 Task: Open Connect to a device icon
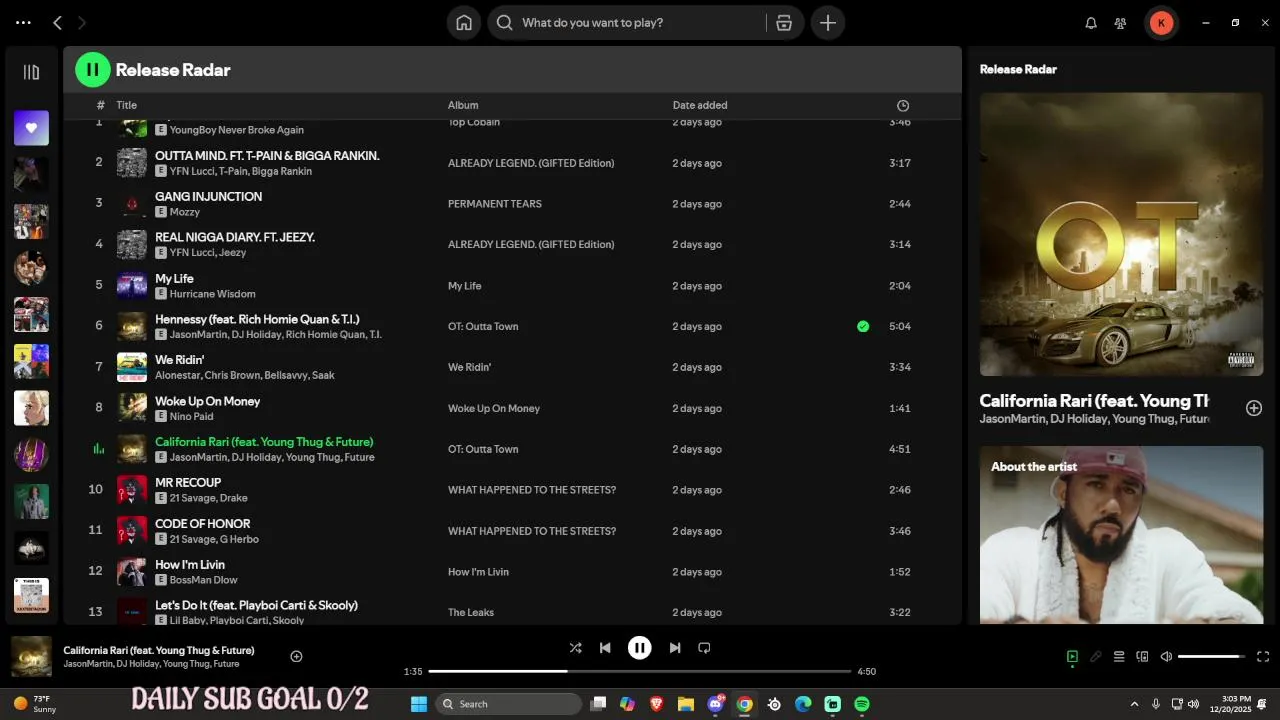point(1143,657)
